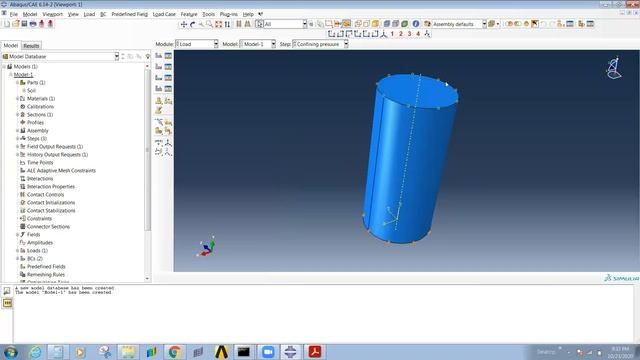Click the Create Datum Point tool

(x=159, y=143)
